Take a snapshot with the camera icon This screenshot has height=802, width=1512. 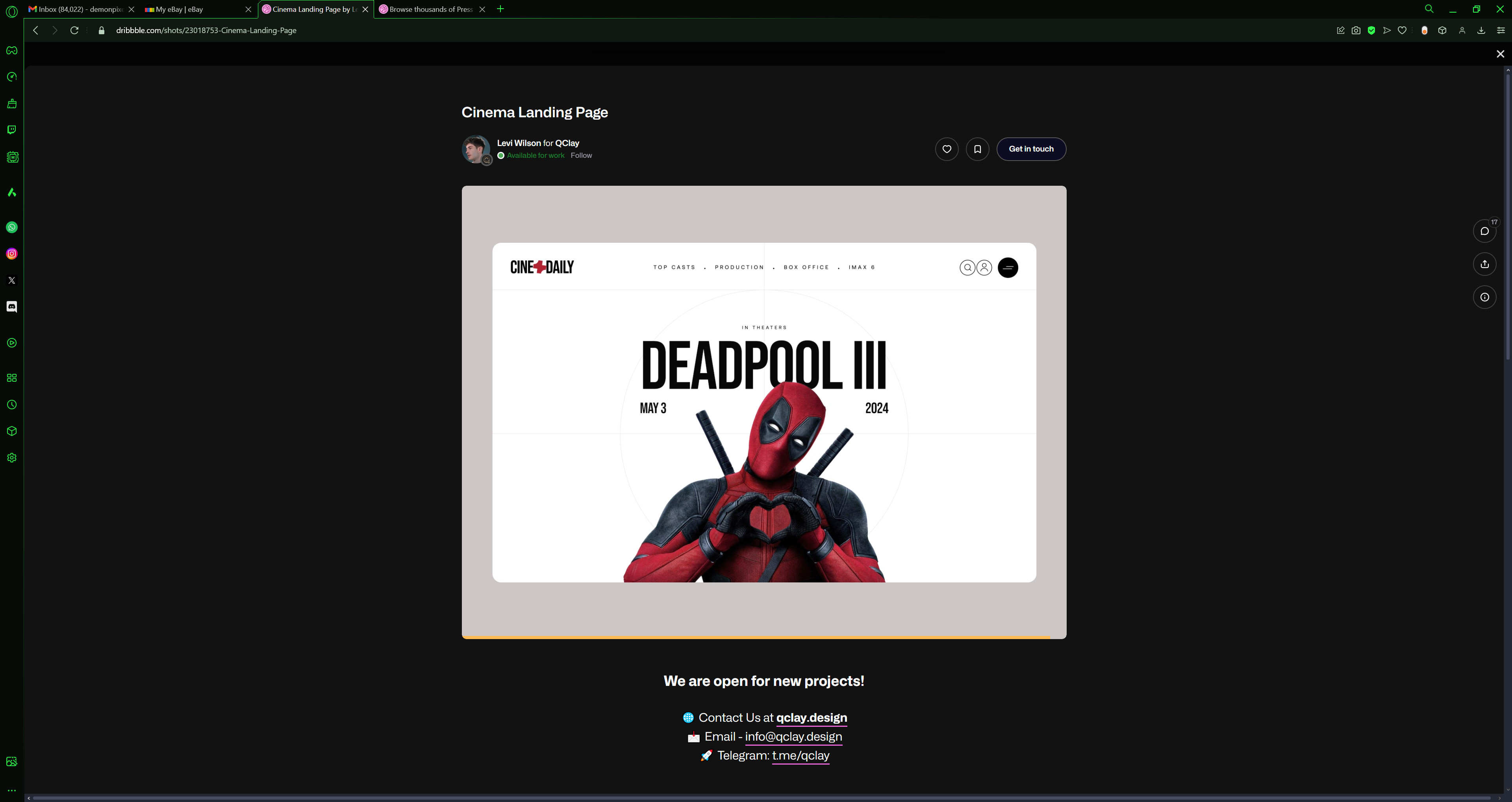(1356, 31)
